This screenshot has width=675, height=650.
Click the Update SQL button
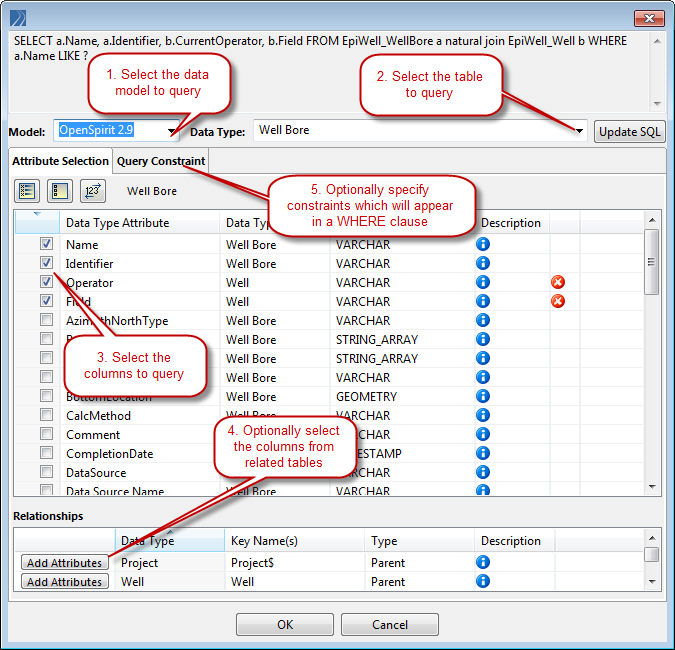629,132
